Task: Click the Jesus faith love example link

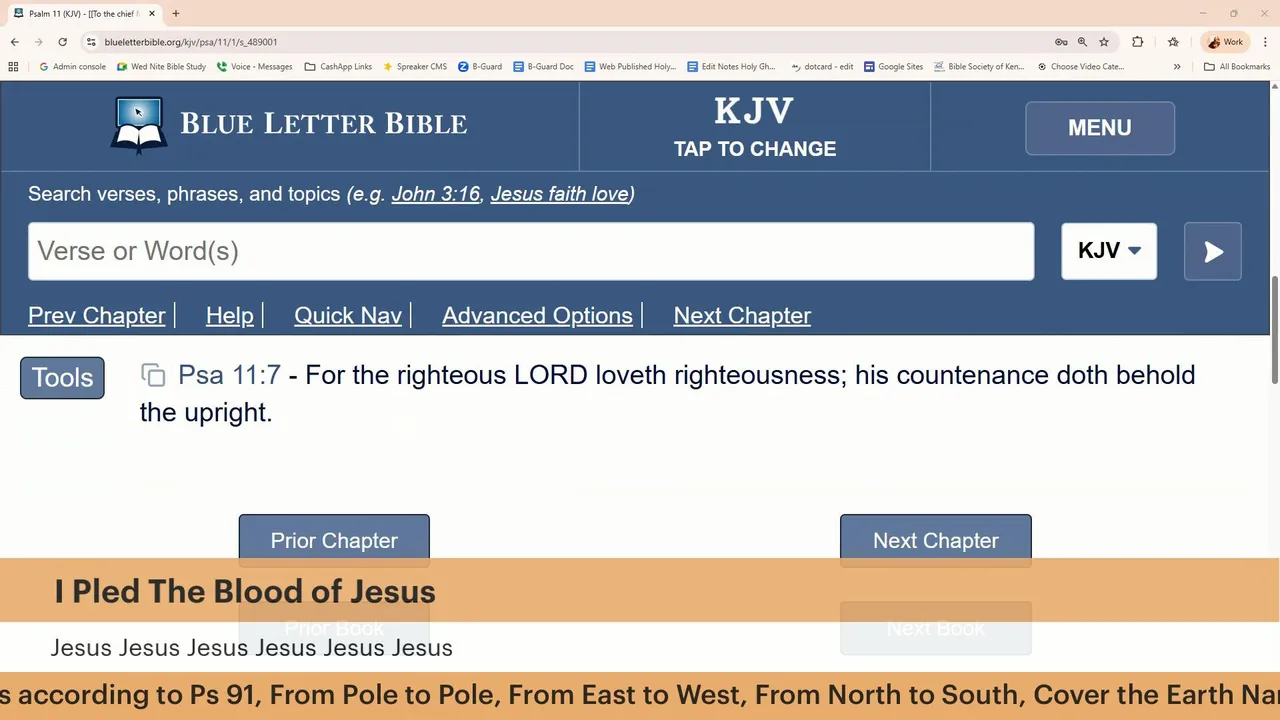Action: [x=560, y=194]
